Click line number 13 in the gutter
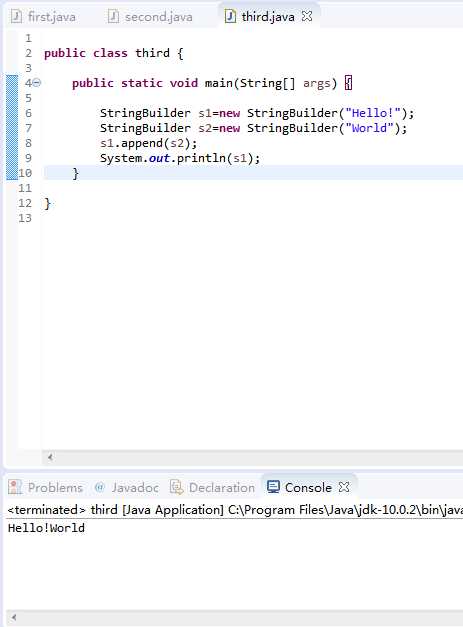This screenshot has width=463, height=627. (25, 218)
